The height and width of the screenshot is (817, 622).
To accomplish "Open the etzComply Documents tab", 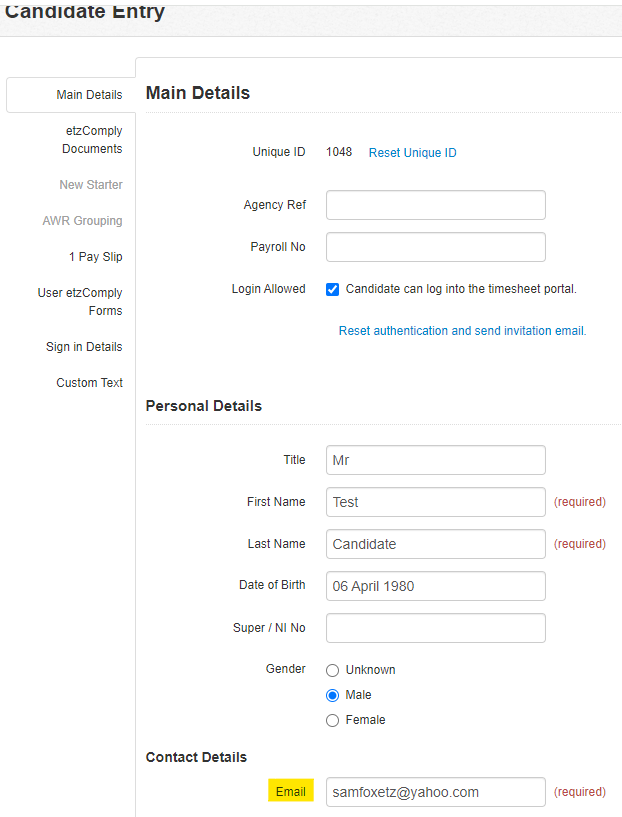I will [x=92, y=140].
